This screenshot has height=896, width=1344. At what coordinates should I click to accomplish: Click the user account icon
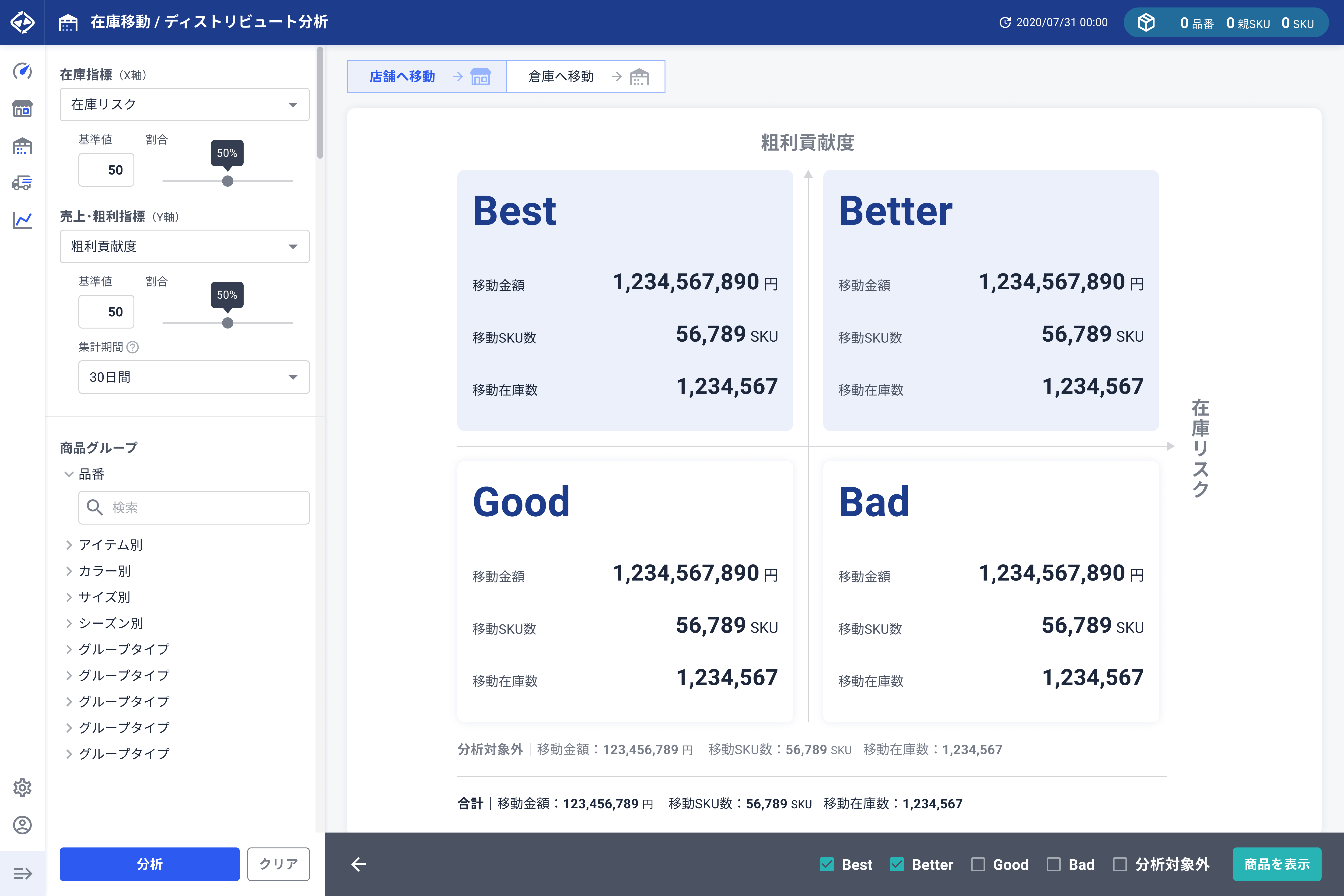[x=22, y=825]
